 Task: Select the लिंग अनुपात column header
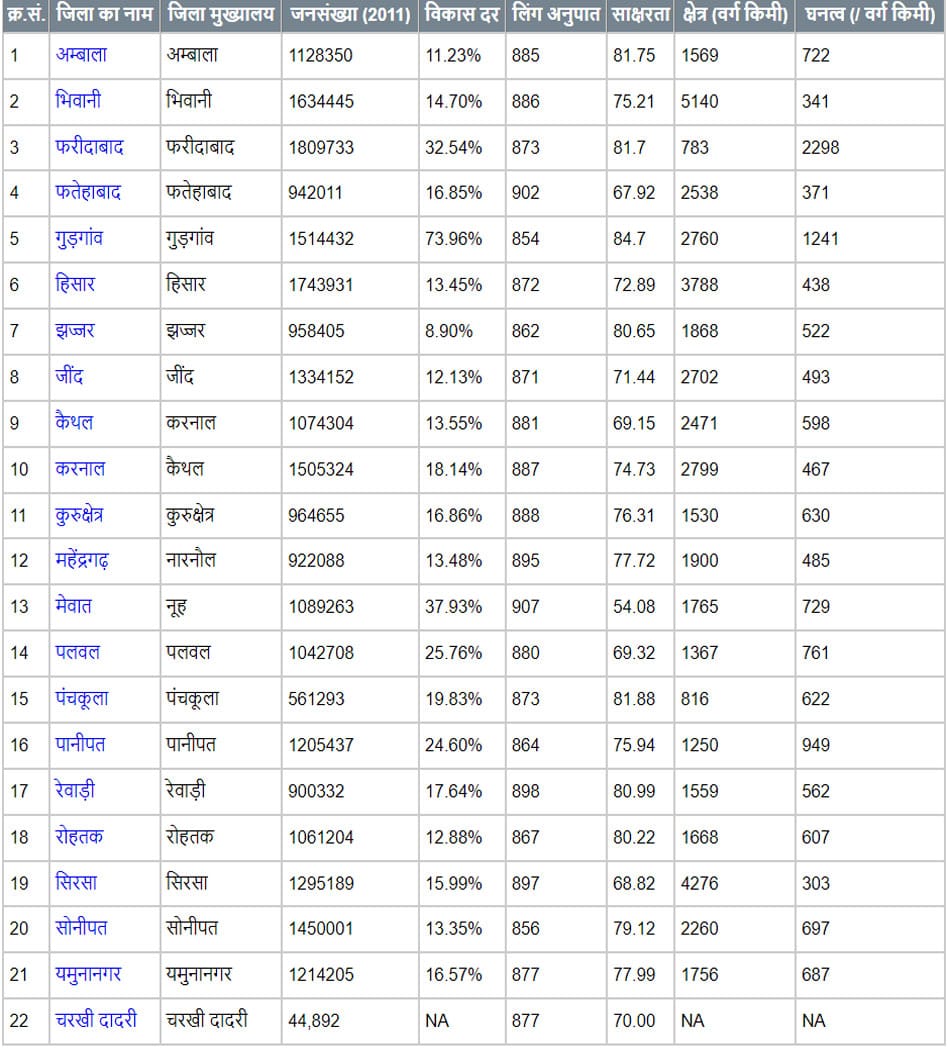coord(555,15)
